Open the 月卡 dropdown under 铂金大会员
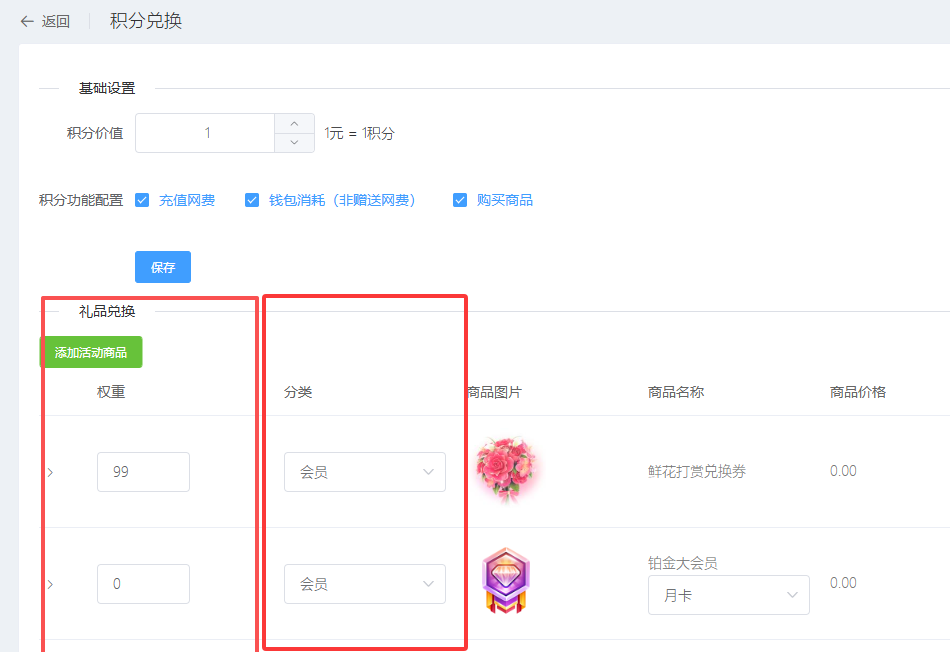The image size is (950, 652). [x=729, y=595]
